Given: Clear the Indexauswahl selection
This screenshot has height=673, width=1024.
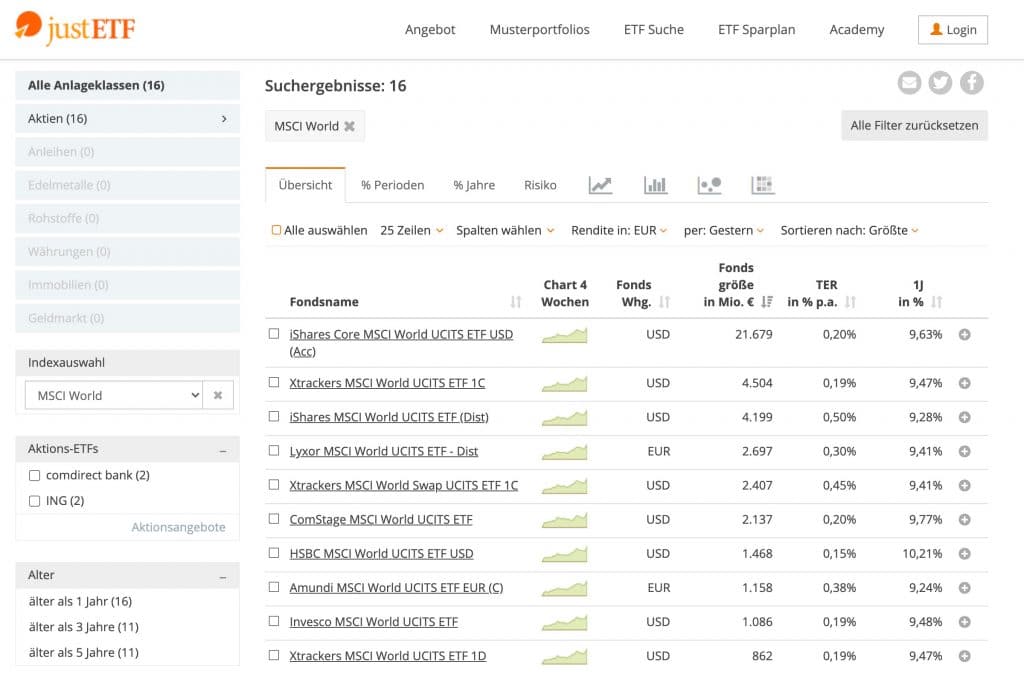Looking at the screenshot, I should click(x=218, y=396).
